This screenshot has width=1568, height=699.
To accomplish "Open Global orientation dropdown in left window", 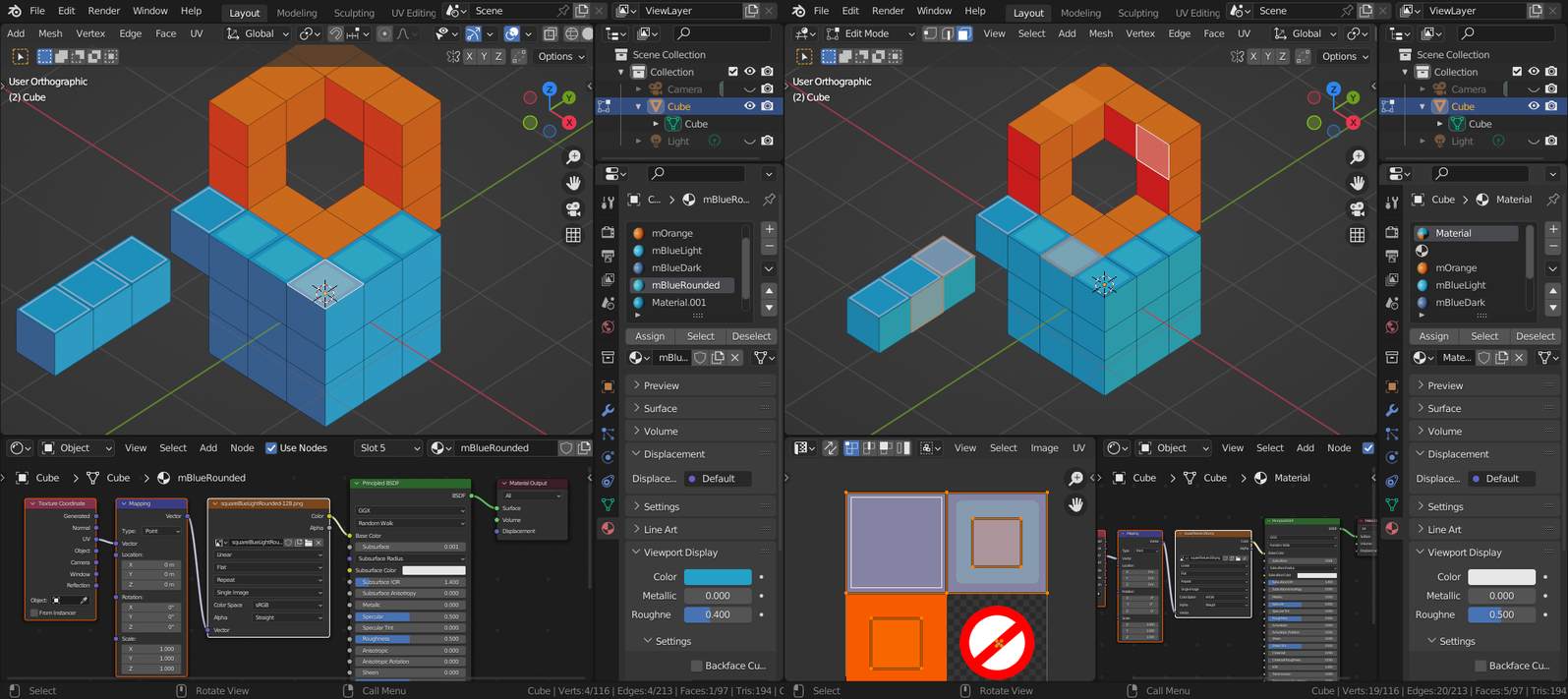I will 259,33.
